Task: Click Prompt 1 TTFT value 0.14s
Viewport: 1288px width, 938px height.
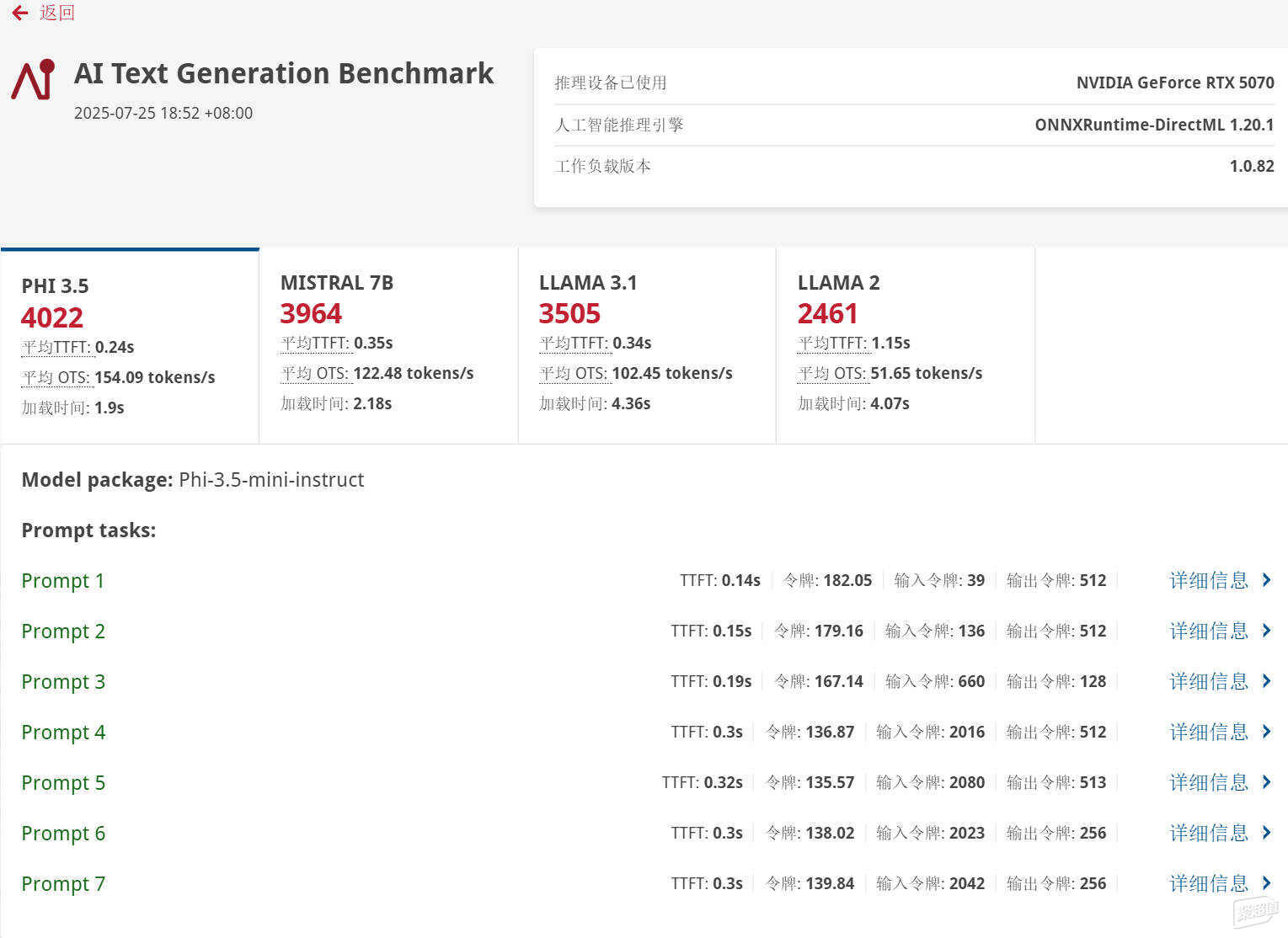Action: coord(741,580)
